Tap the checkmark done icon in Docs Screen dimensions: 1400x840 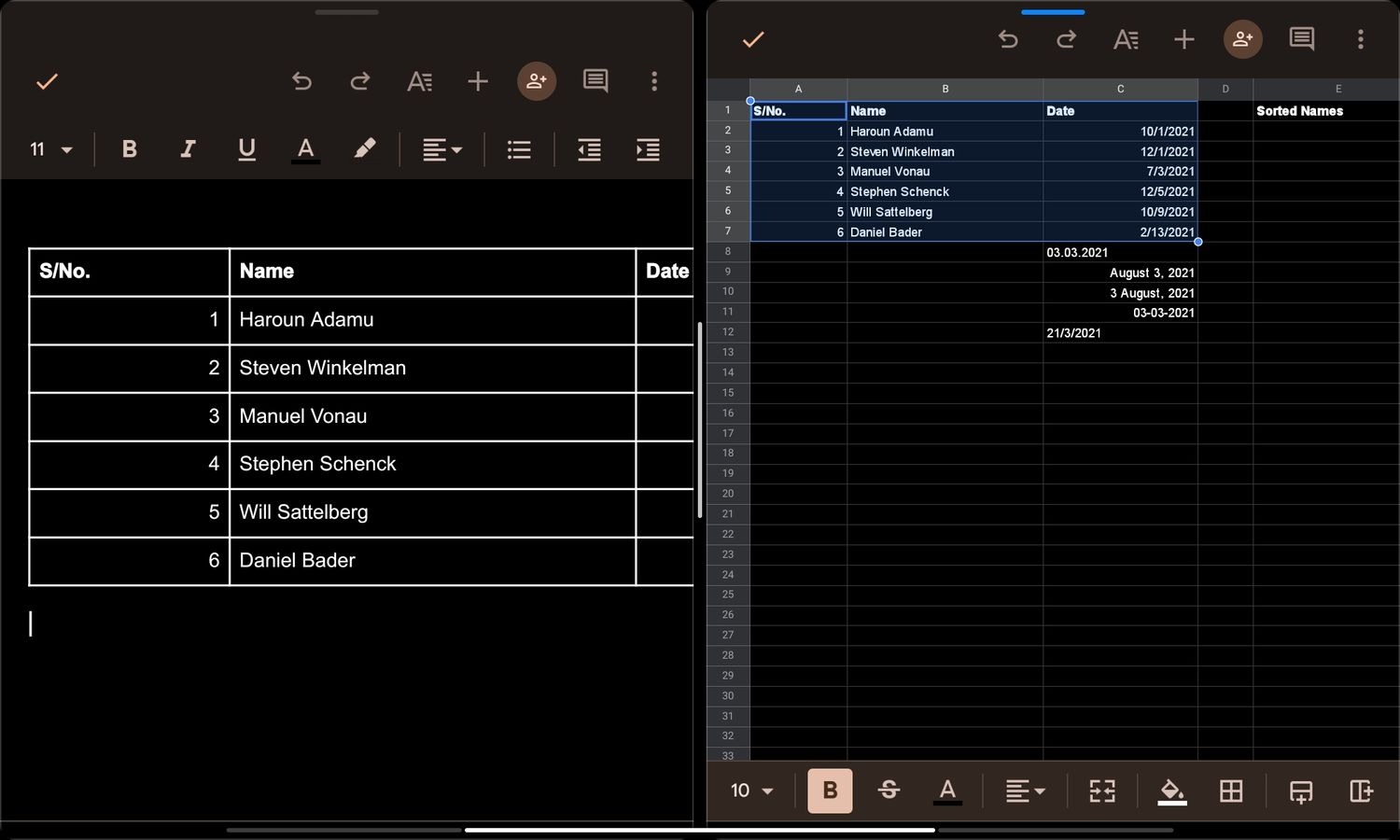(47, 81)
